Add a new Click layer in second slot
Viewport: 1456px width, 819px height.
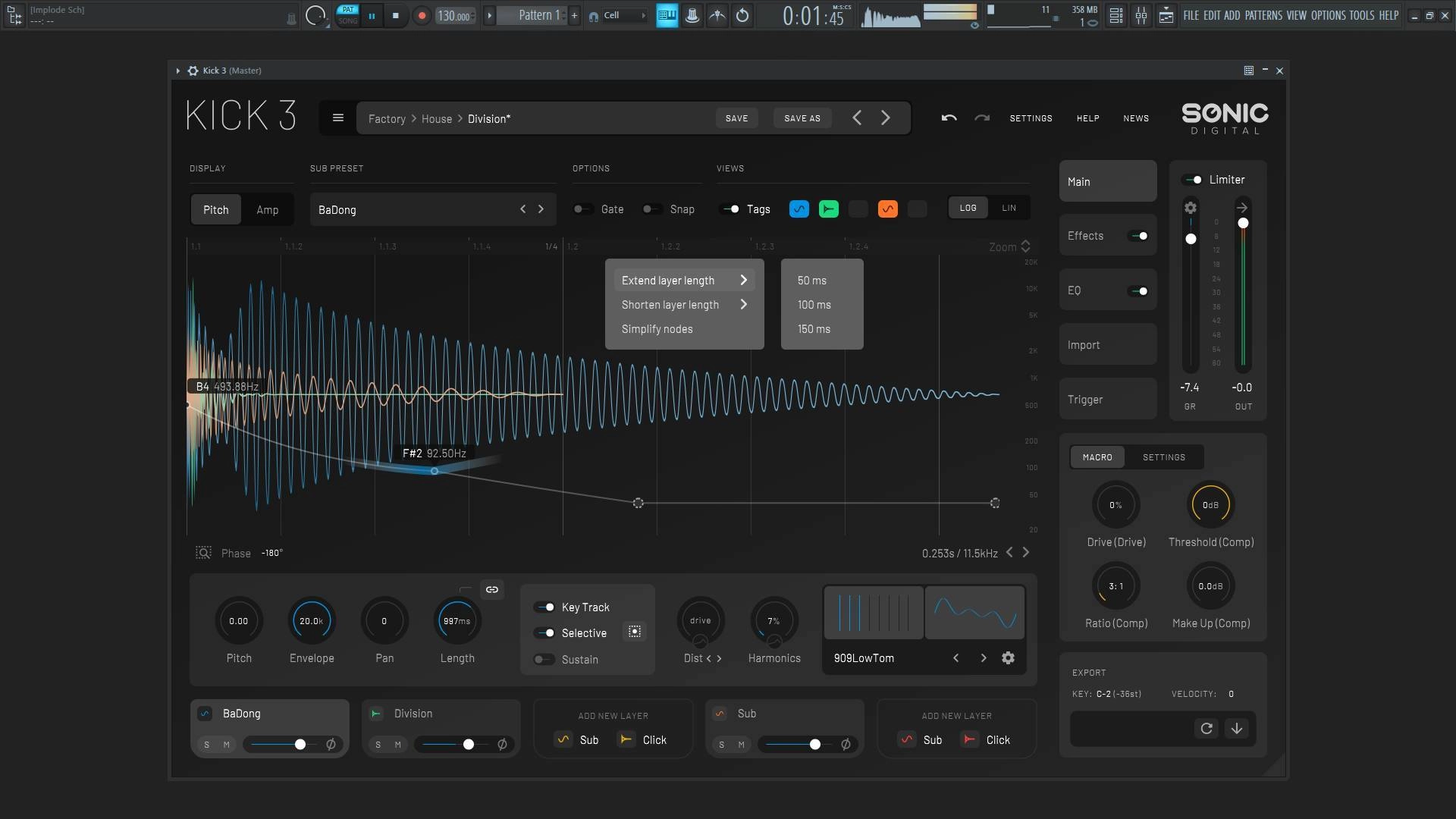987,739
